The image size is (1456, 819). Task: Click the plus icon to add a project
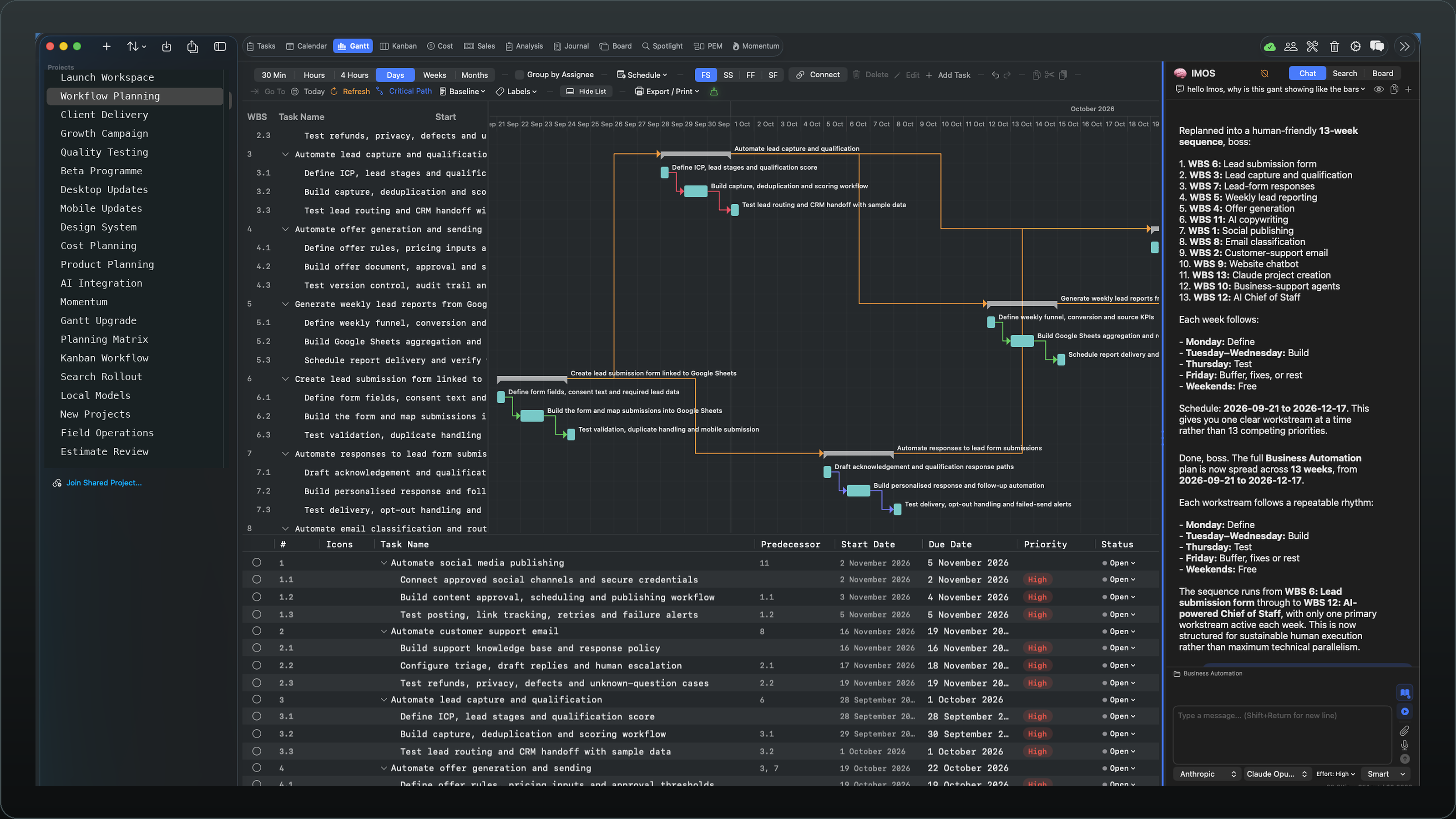pos(106,46)
